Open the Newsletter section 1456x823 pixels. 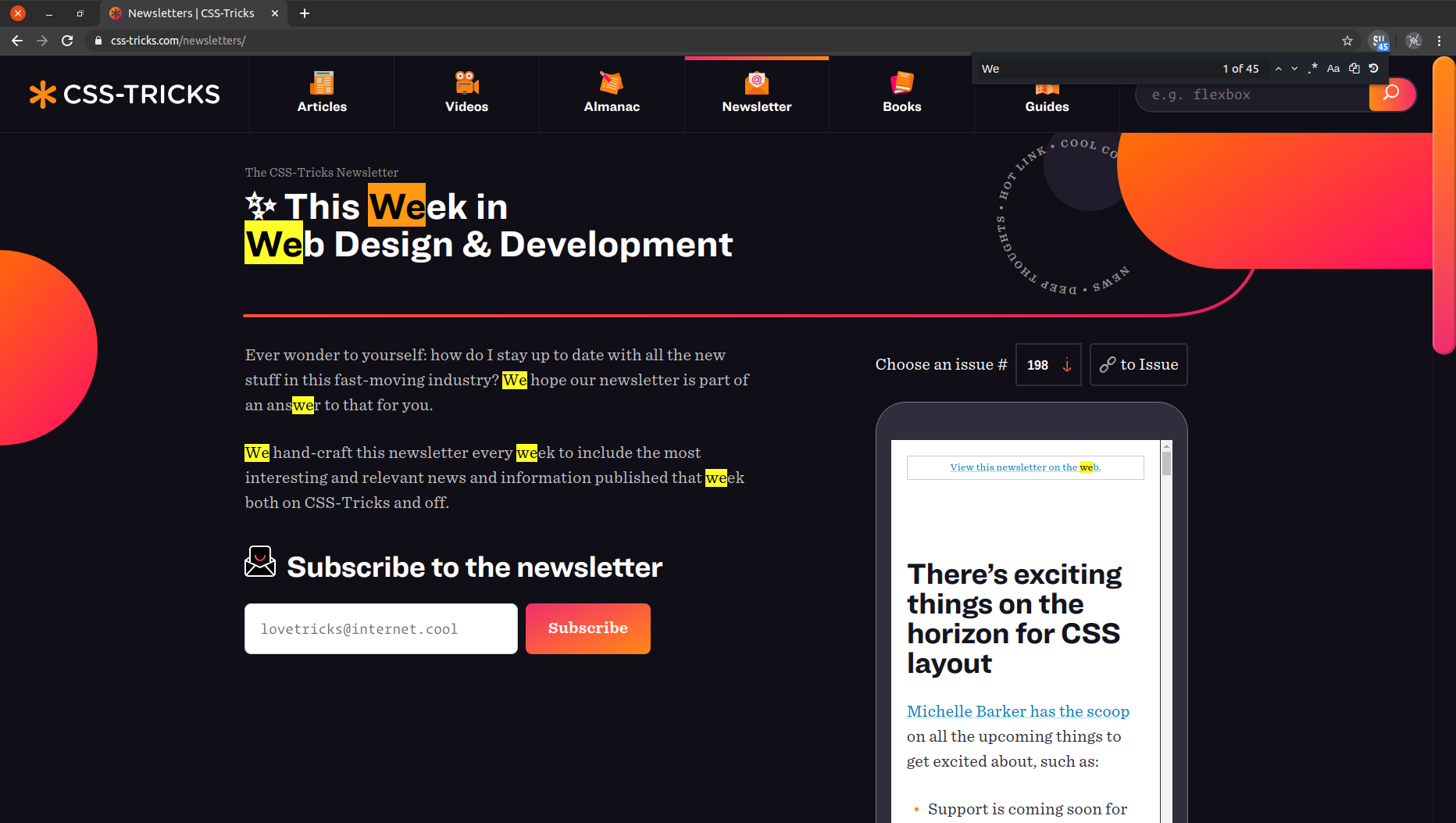[x=757, y=94]
